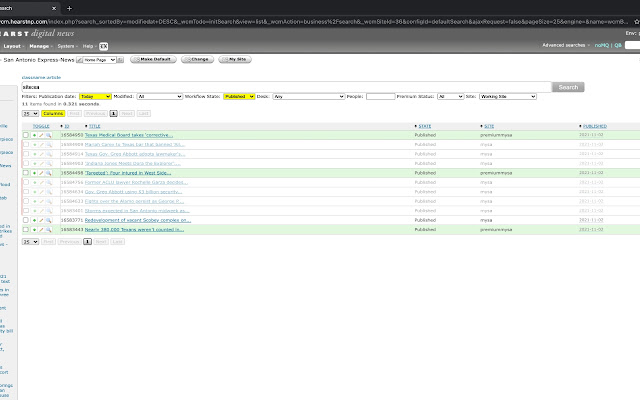Open the Premium Status dropdown
Viewport: 640px width, 400px height.
tap(451, 97)
